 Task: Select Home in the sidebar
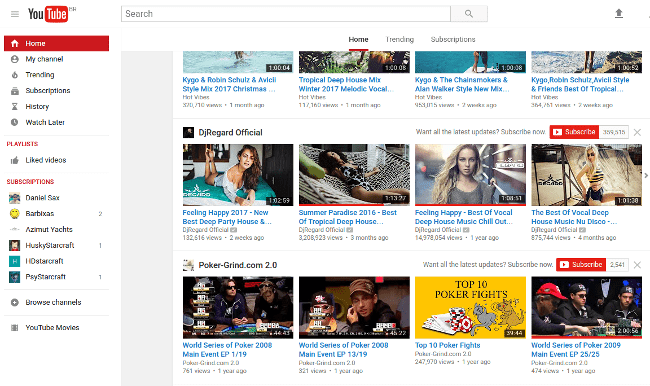click(x=56, y=44)
